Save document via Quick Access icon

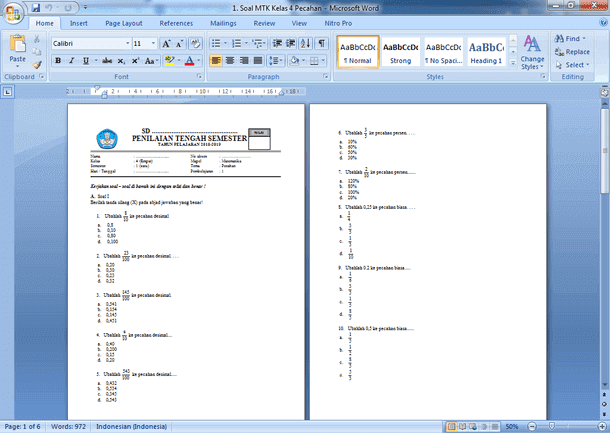(36, 7)
